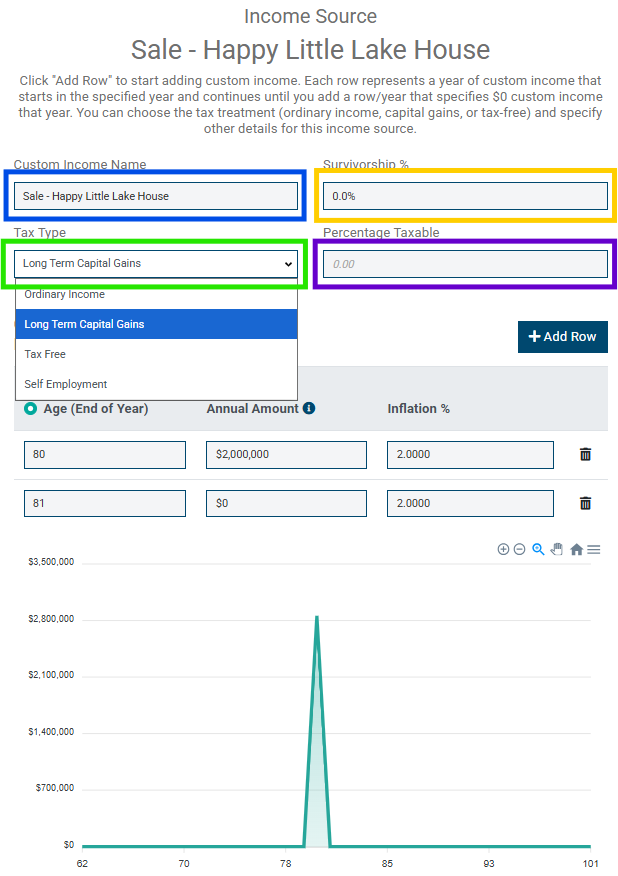
Task: Click the Annual Amount info icon
Action: 309,408
